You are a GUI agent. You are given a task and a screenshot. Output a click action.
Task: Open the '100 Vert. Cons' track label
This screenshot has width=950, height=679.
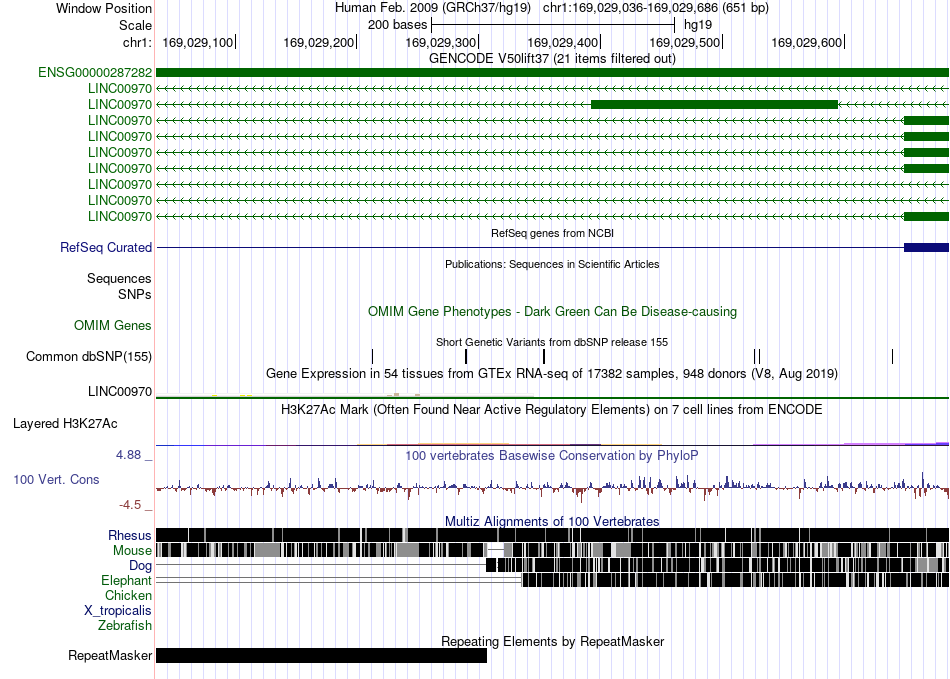click(x=56, y=480)
